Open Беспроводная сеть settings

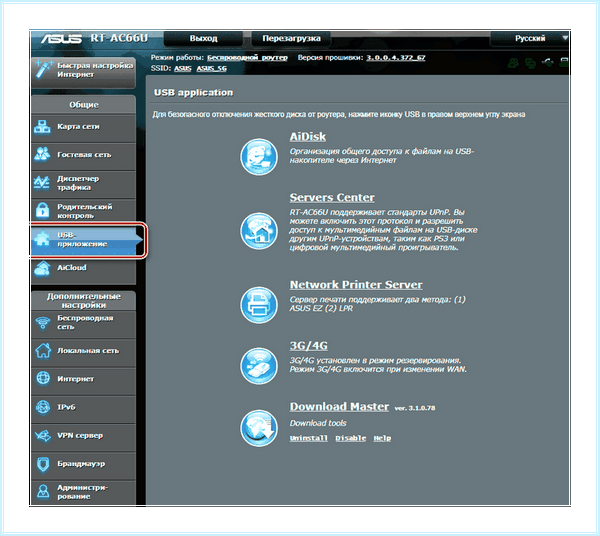coord(83,323)
